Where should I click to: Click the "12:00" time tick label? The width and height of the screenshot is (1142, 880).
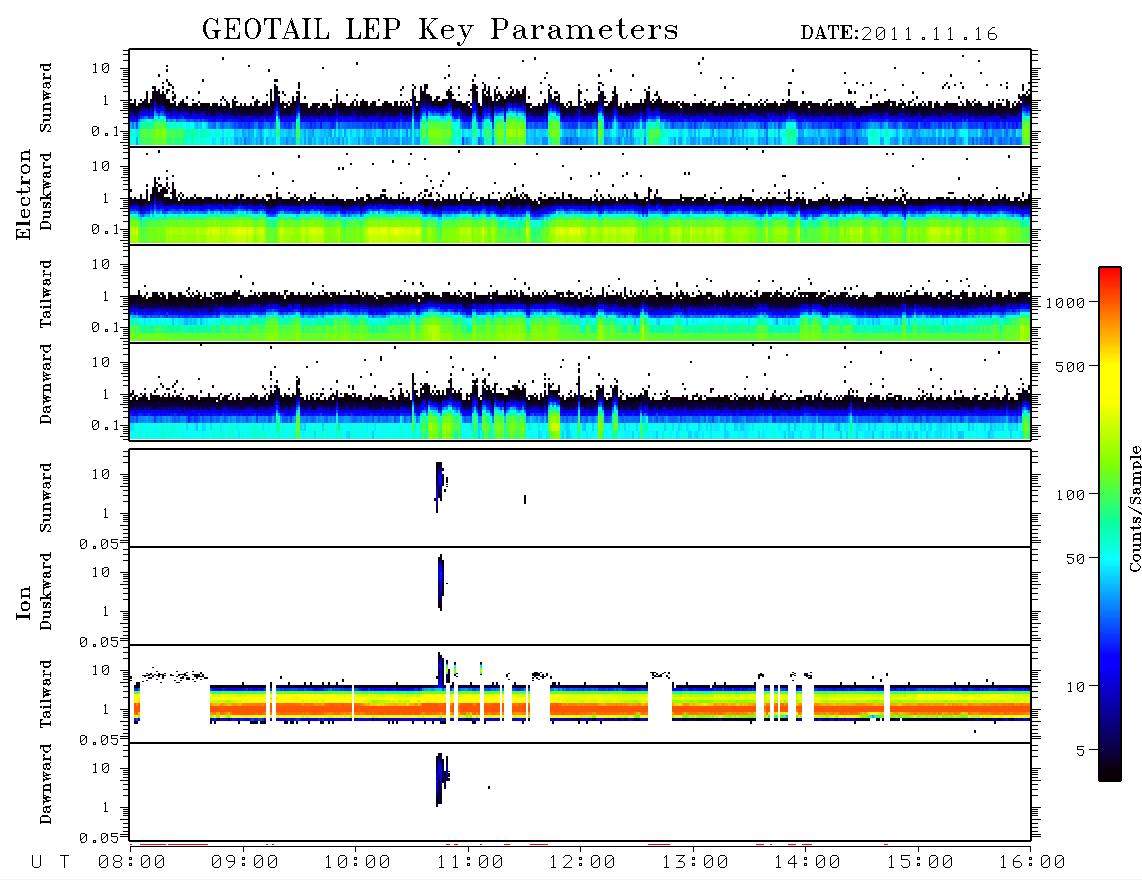click(x=582, y=862)
